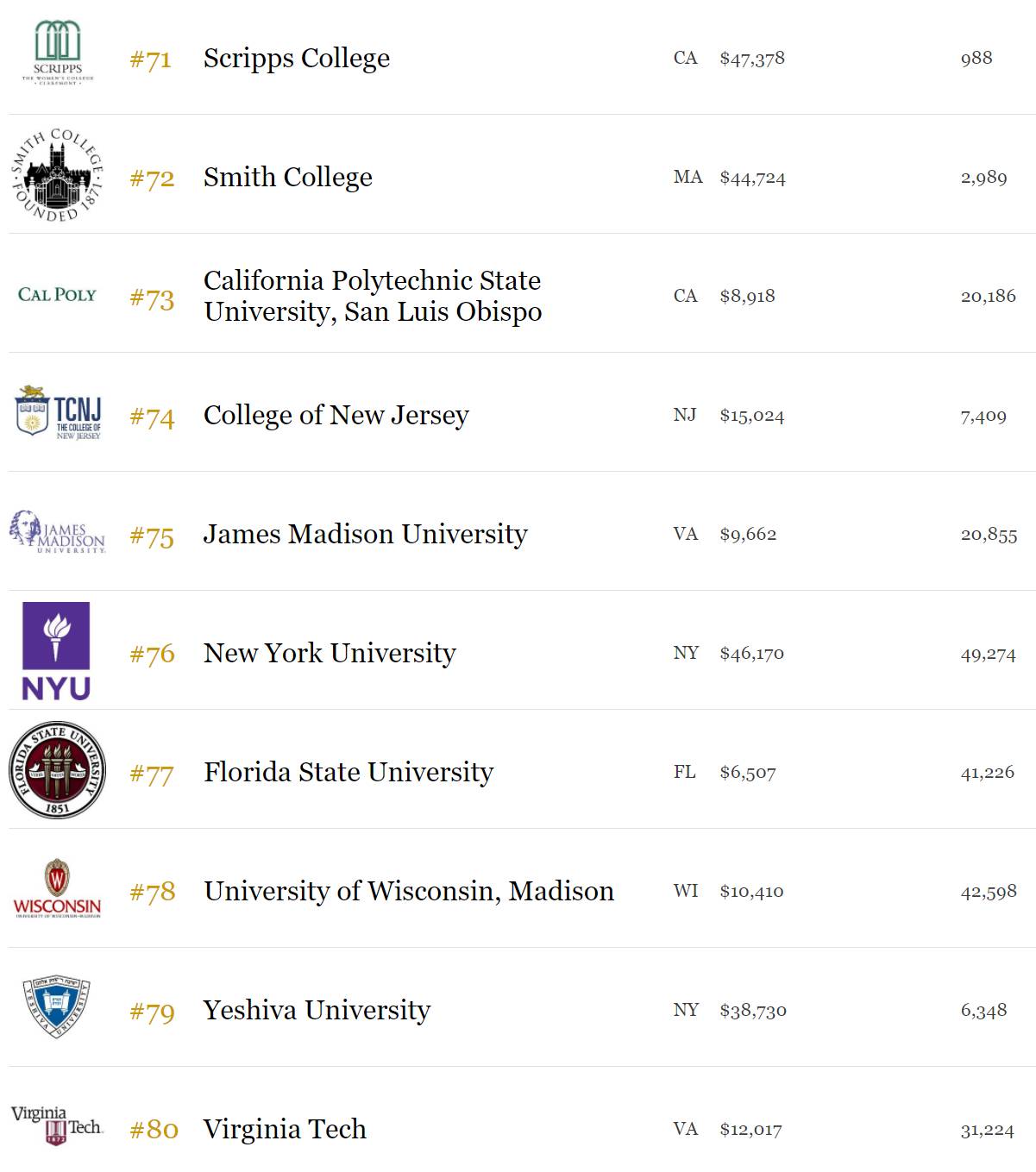1036x1172 pixels.
Task: Visit the Florida State University link
Action: (x=348, y=773)
